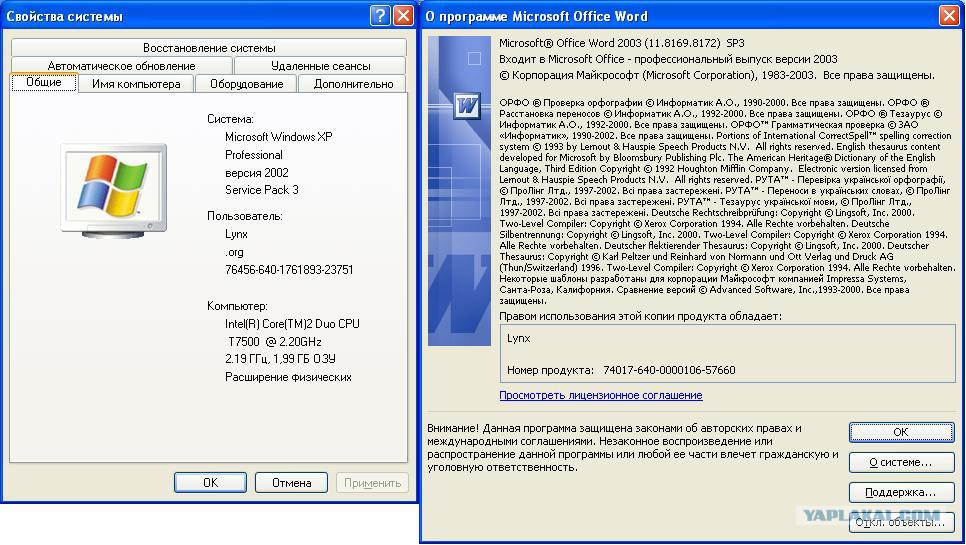The height and width of the screenshot is (545, 966).
Task: Open О системе... system info
Action: click(x=901, y=462)
